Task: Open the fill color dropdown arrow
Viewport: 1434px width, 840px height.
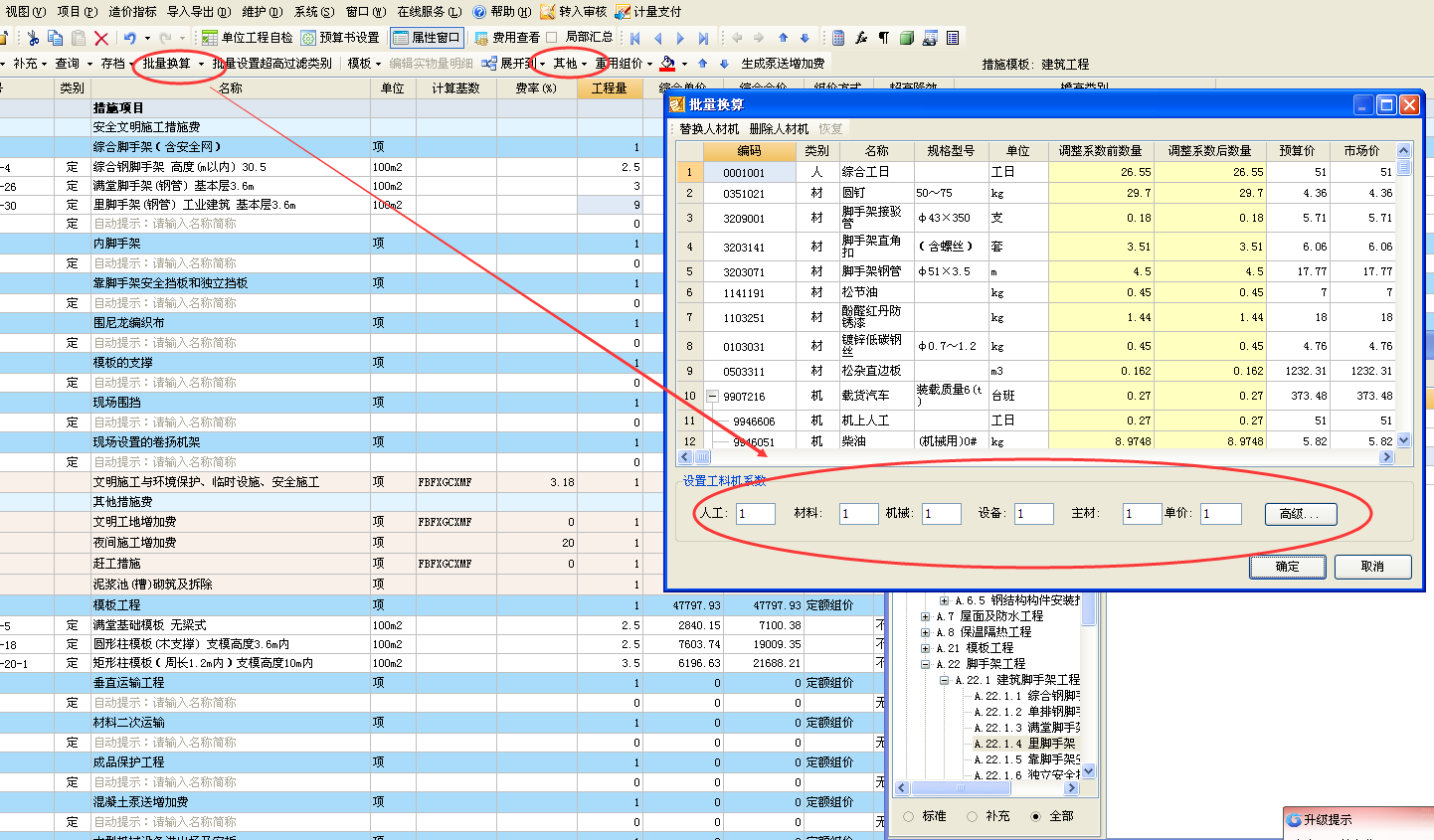Action: coord(684,64)
